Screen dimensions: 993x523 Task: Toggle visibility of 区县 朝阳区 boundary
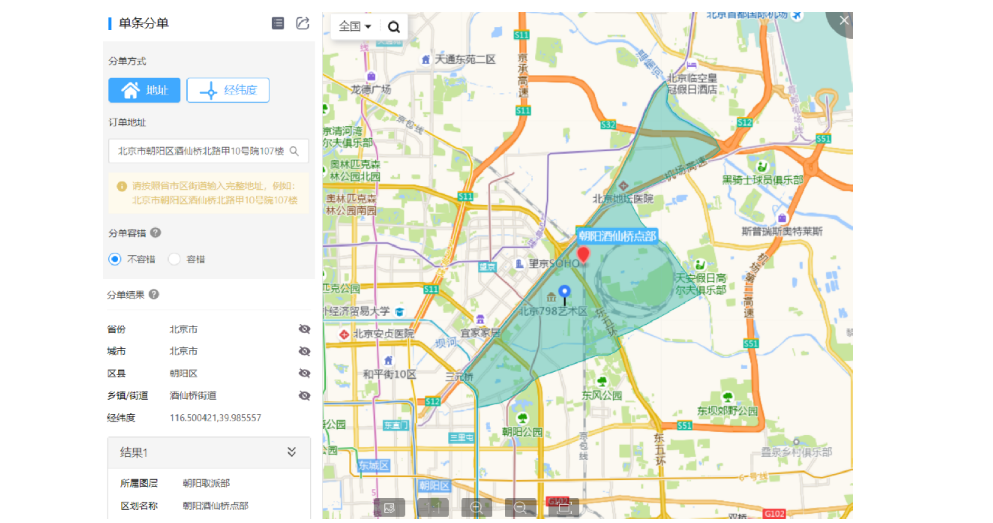(304, 373)
